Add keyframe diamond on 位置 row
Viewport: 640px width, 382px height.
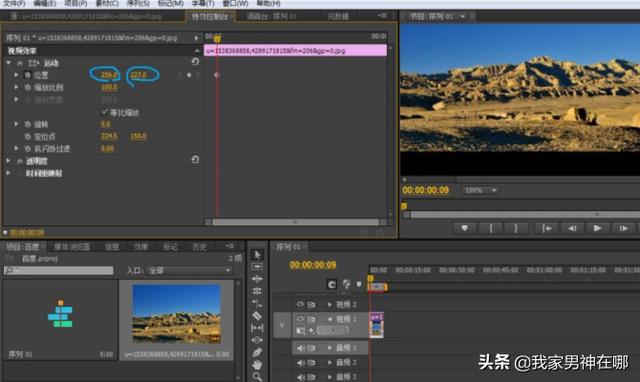tap(189, 75)
